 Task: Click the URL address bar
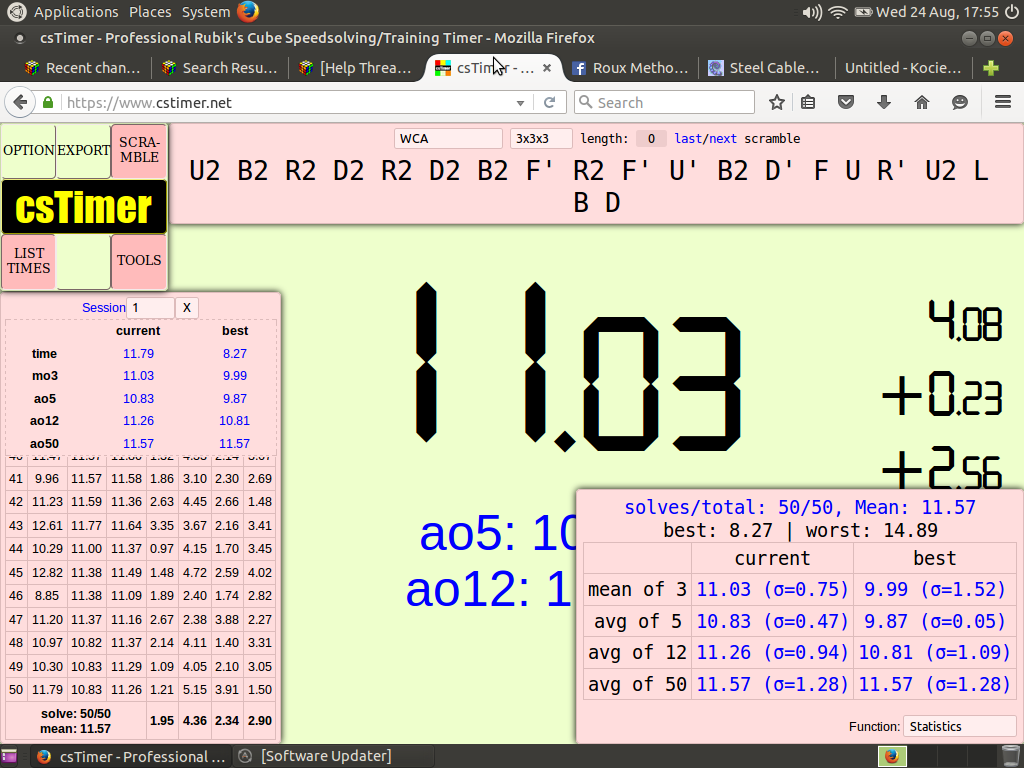287,103
